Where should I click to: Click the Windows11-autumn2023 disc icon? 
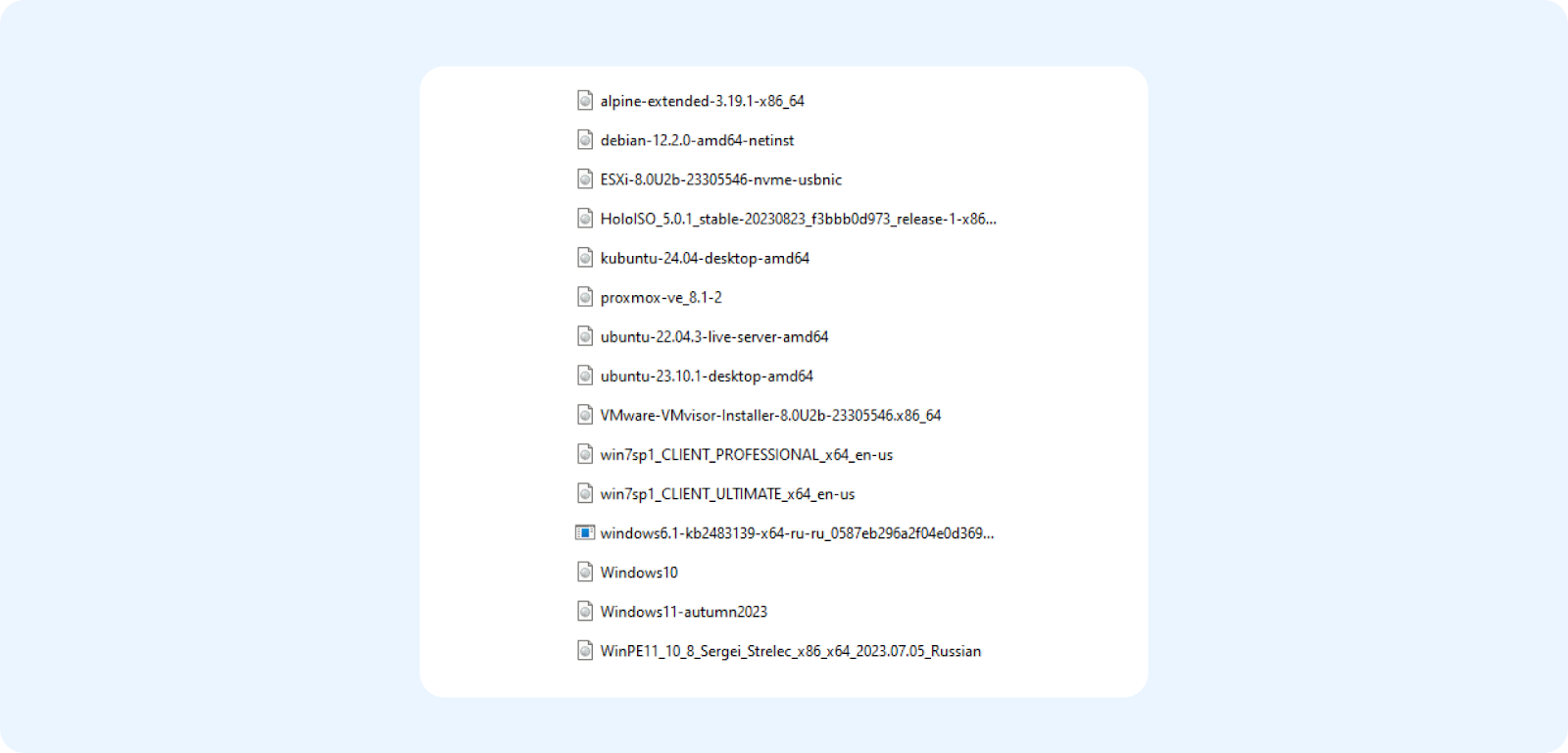point(585,611)
